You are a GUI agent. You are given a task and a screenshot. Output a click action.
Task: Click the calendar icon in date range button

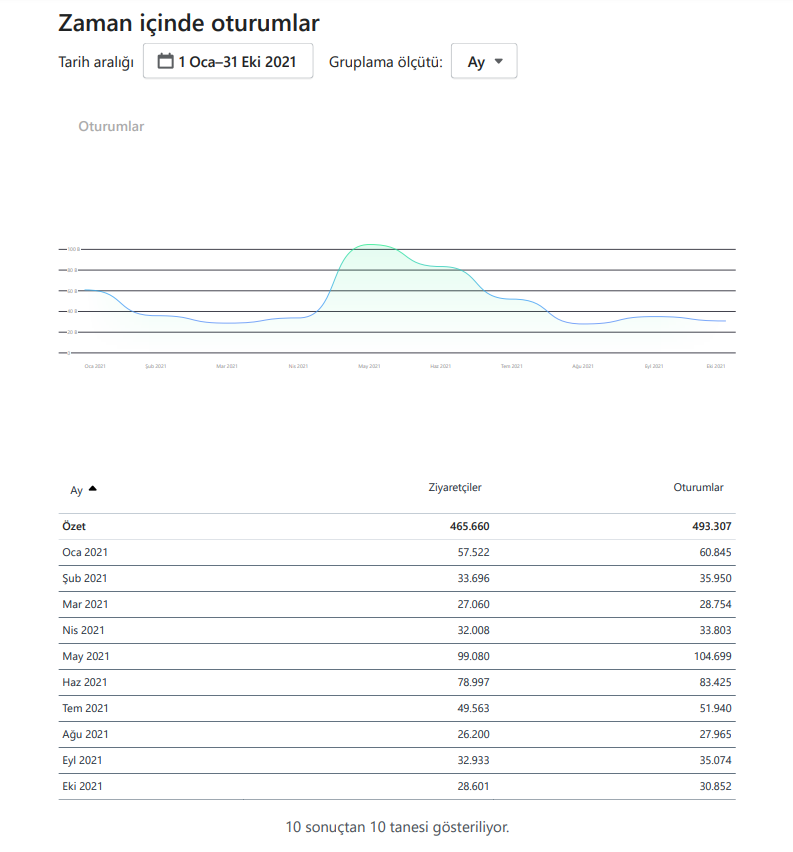click(165, 61)
